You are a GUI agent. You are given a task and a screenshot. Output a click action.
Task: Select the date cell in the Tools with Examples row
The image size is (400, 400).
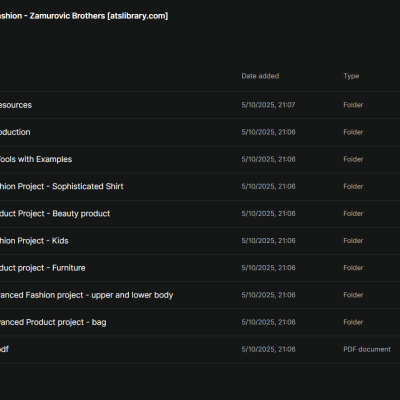point(268,159)
